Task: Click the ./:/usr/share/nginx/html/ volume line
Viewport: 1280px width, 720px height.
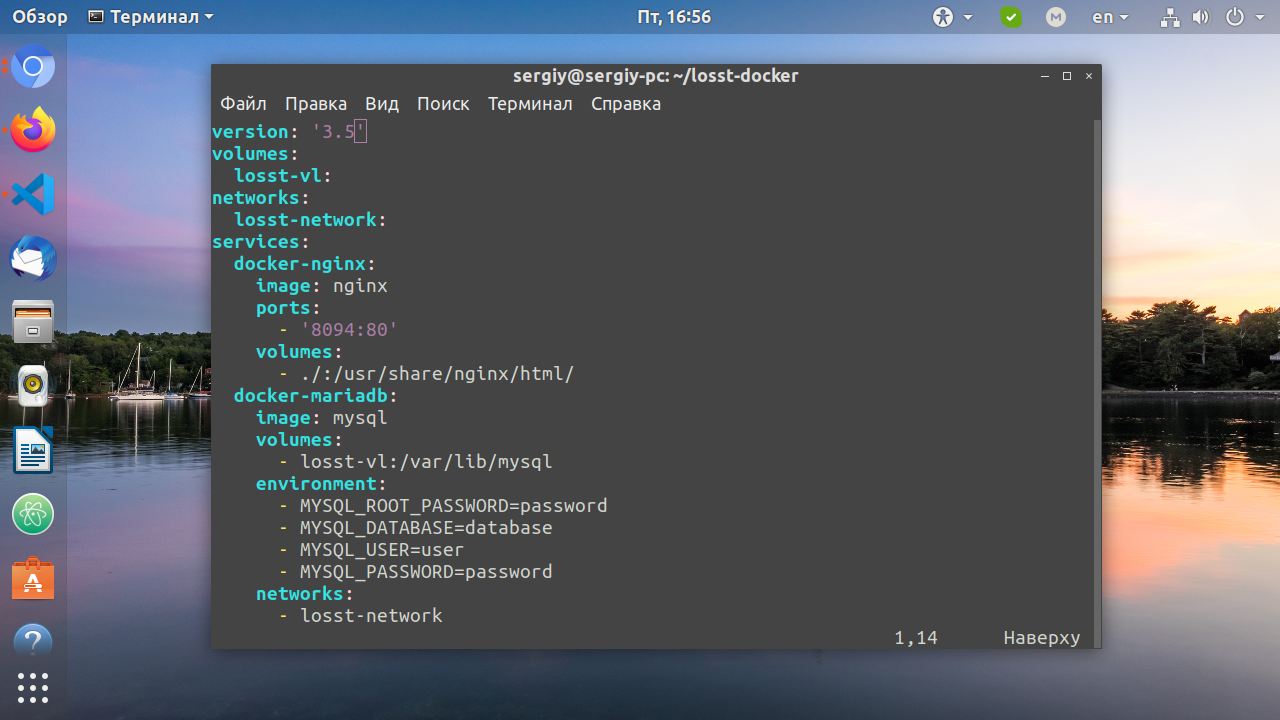Action: (x=426, y=374)
